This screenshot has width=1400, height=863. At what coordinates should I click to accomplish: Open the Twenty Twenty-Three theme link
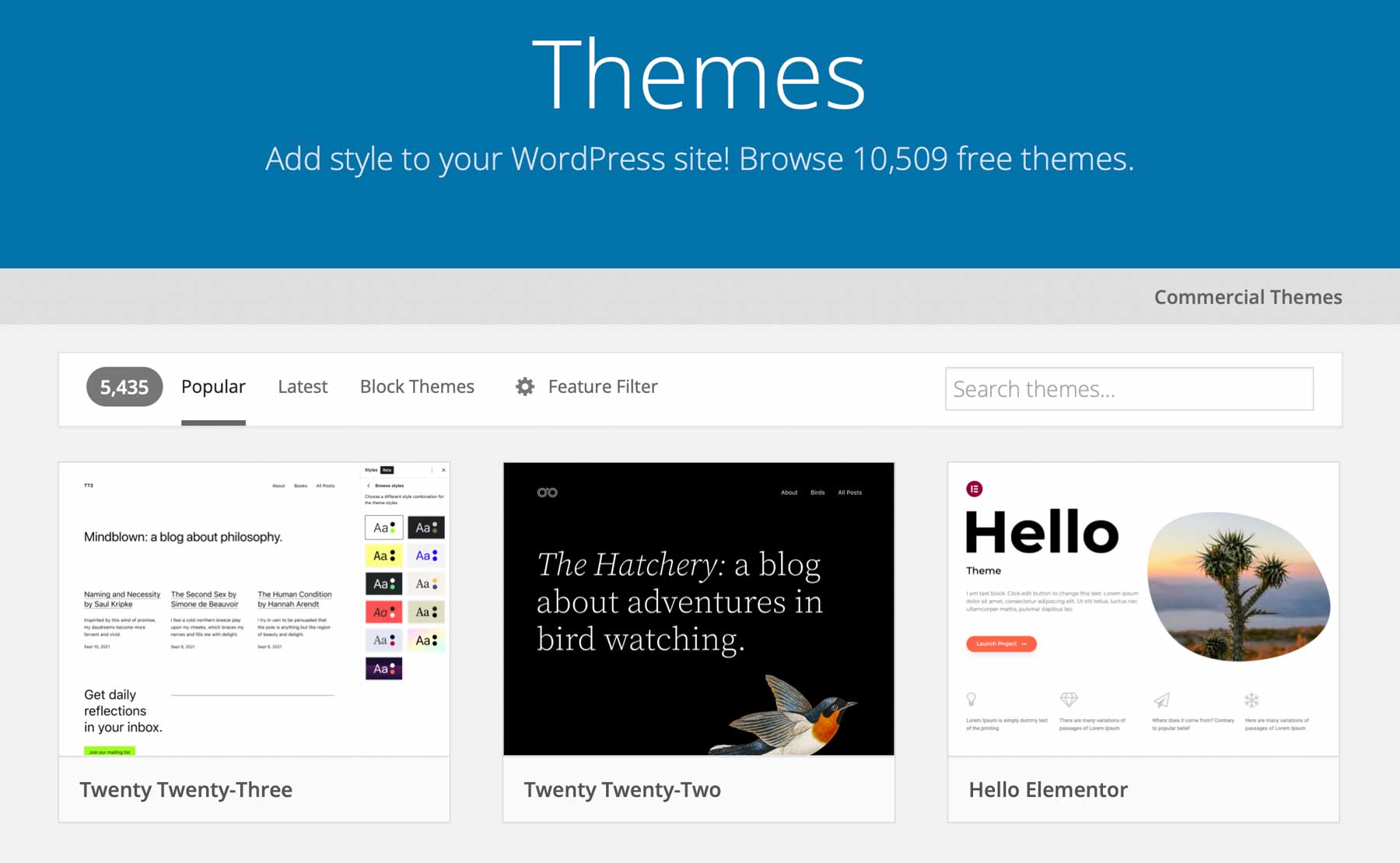tap(185, 788)
